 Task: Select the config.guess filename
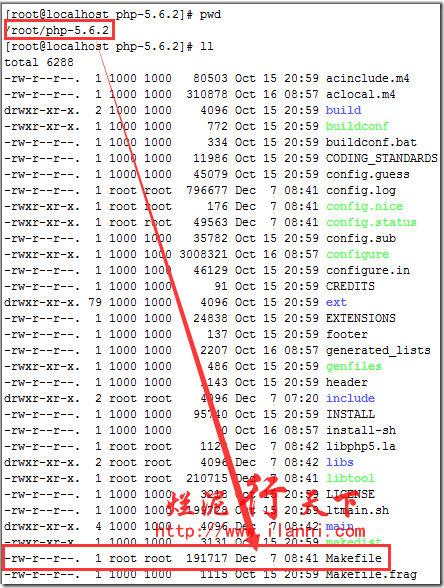point(368,174)
